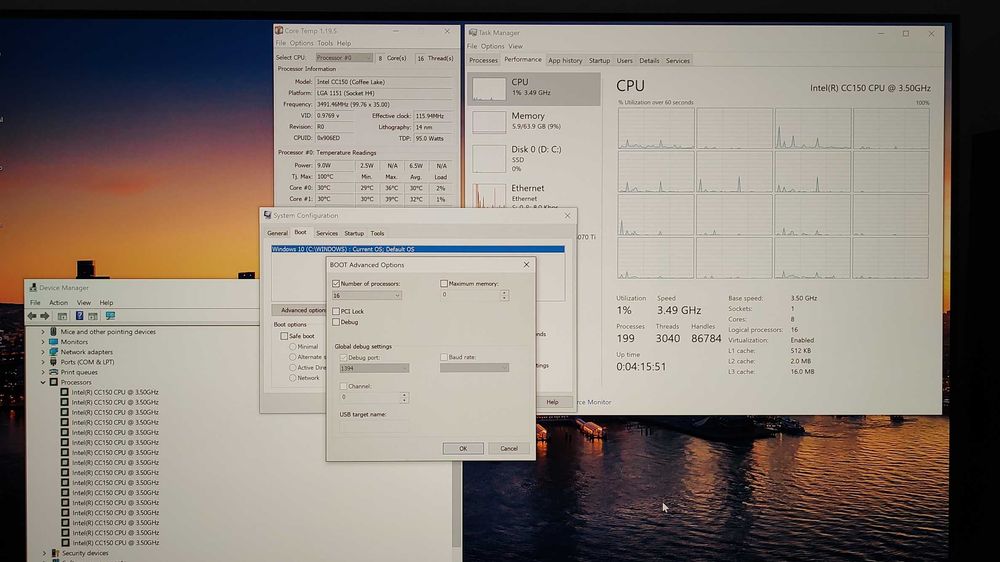Expand the Network adapters node
Screen dimensions: 1000x562
click(x=43, y=351)
